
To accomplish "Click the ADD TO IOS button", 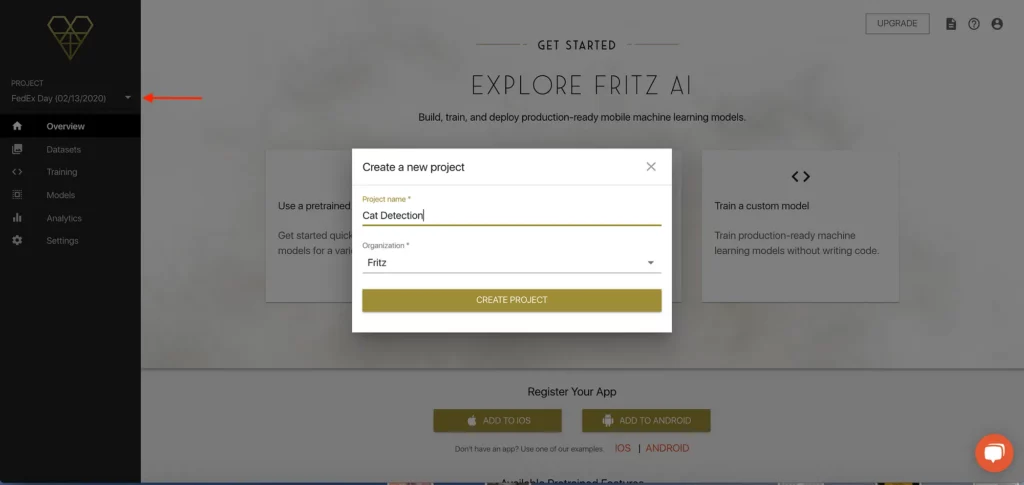I will click(497, 420).
